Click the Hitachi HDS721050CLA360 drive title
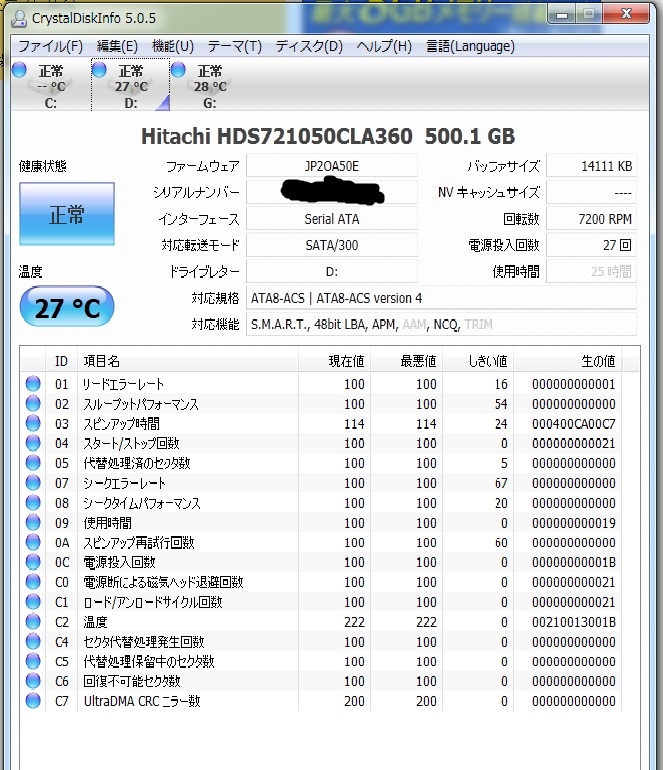The width and height of the screenshot is (663, 770). click(328, 136)
